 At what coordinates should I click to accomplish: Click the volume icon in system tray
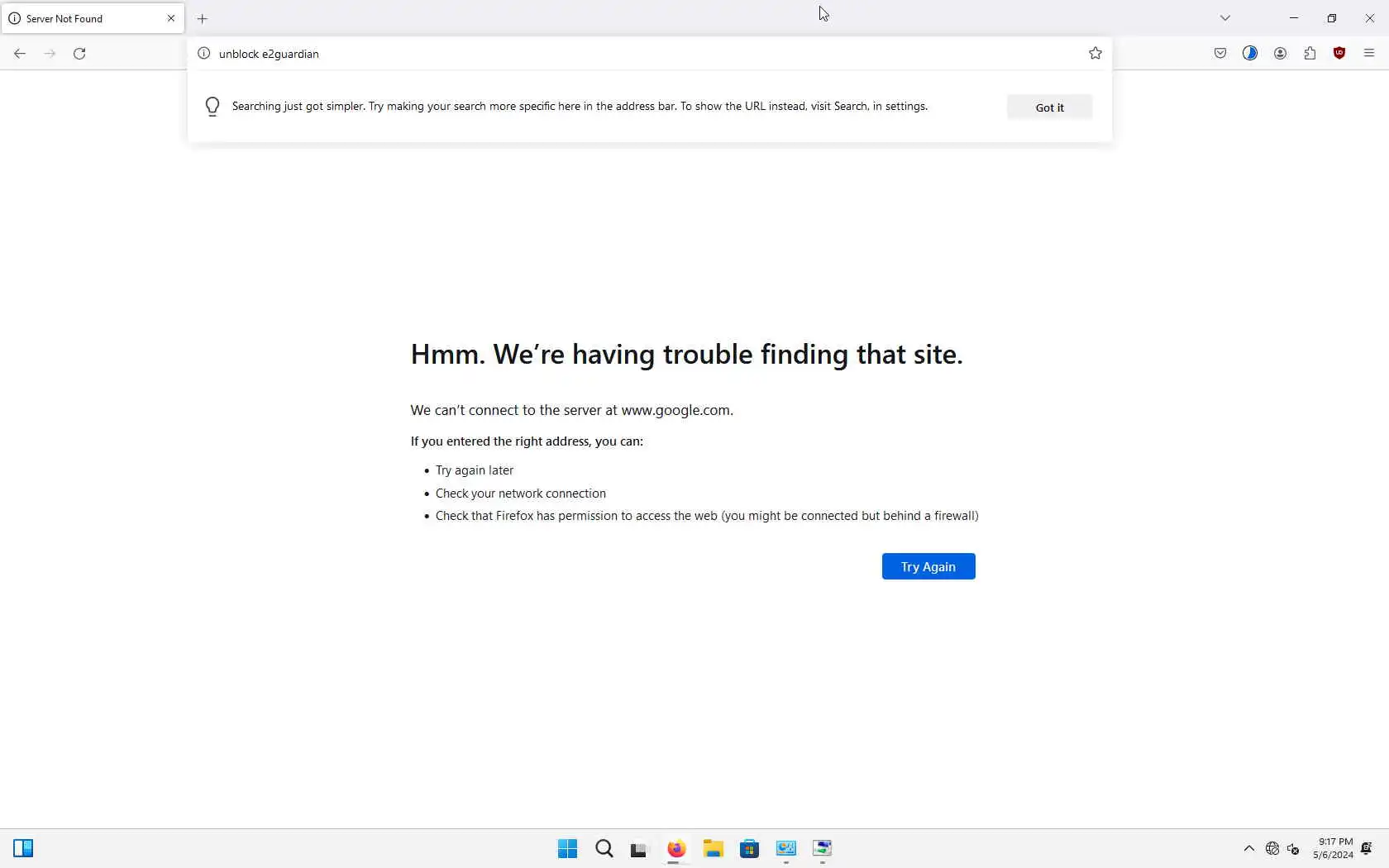point(1294,849)
